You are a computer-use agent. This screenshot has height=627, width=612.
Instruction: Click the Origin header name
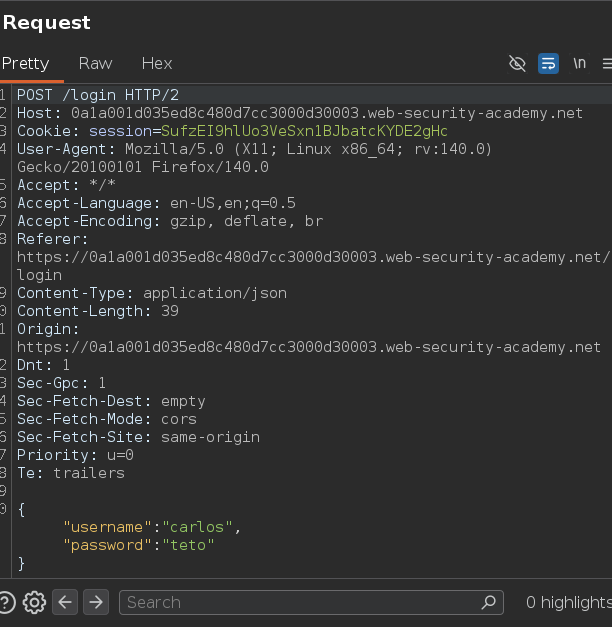(x=48, y=329)
